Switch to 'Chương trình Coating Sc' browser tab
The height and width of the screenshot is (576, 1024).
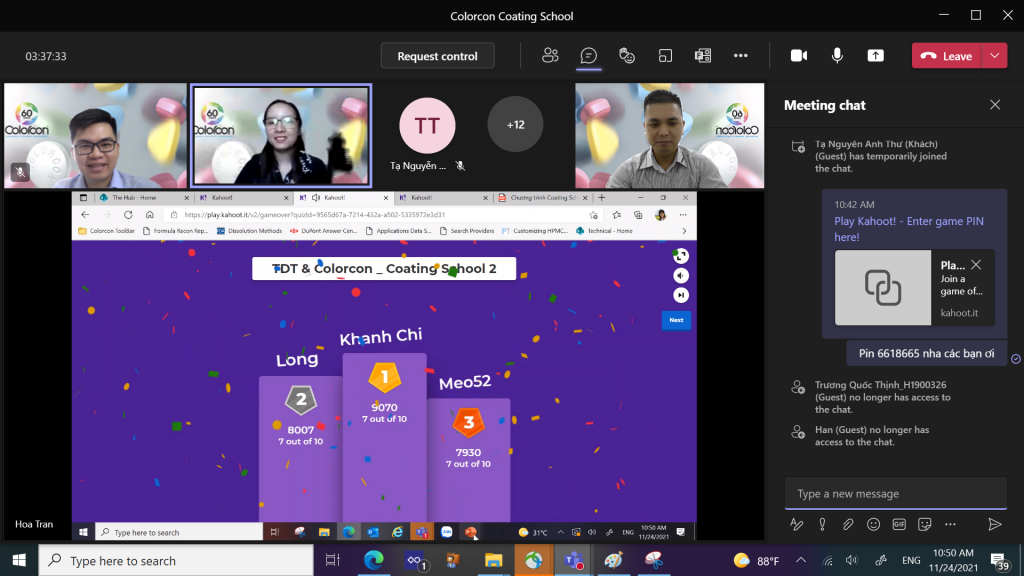pos(542,198)
